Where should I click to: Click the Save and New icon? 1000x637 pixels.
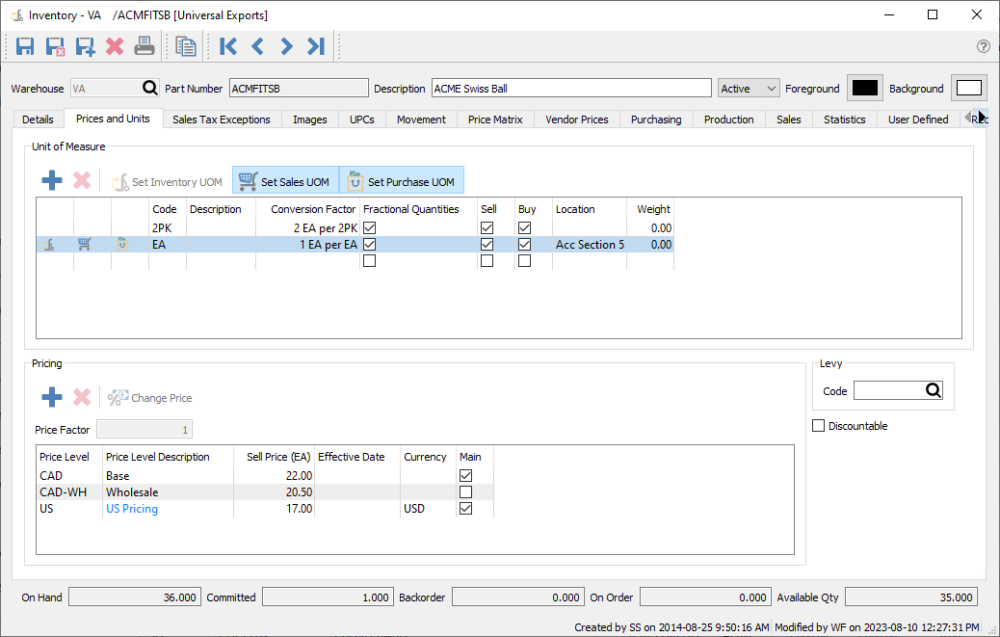coord(85,47)
